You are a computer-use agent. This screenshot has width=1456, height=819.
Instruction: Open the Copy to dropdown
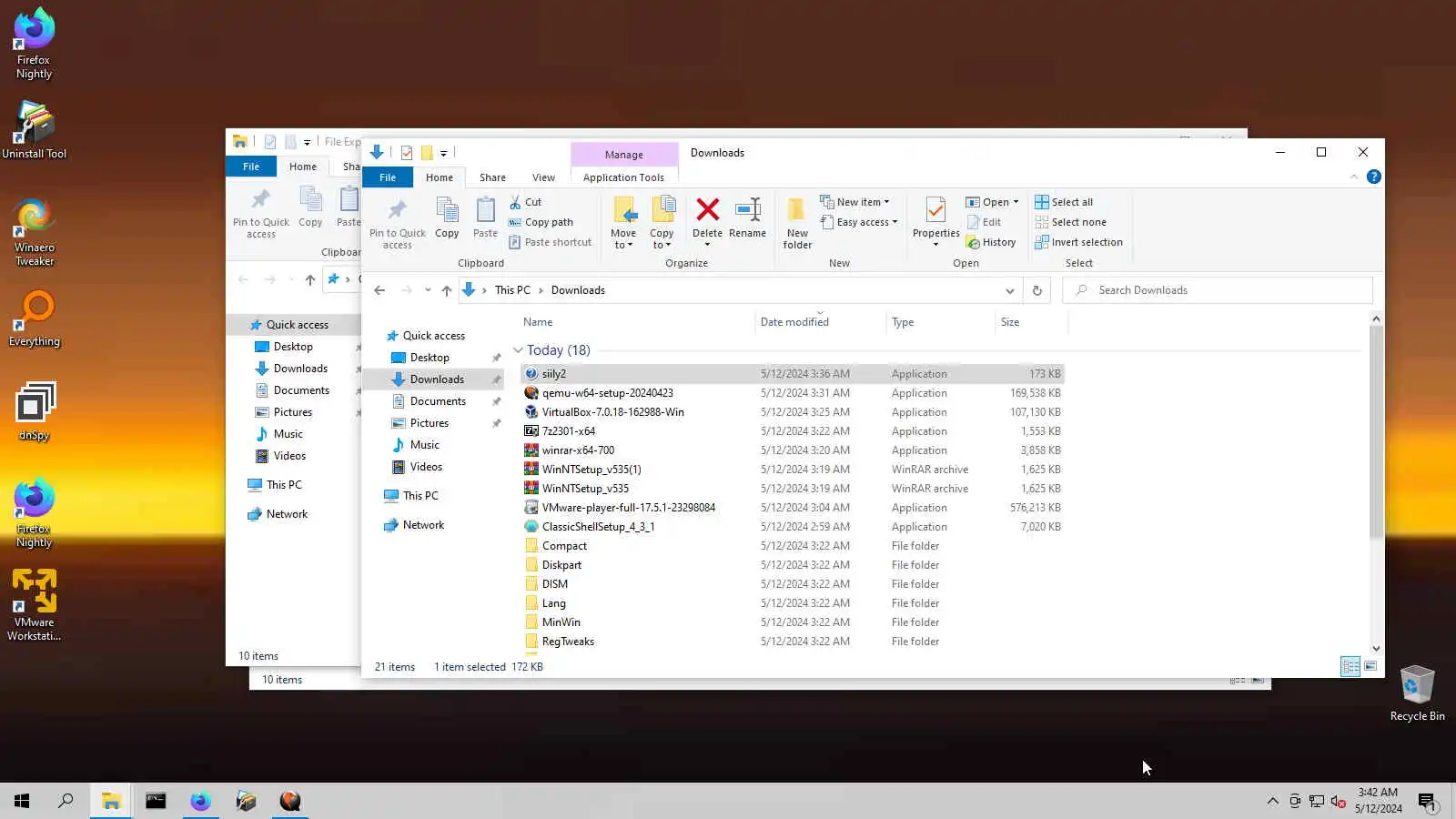[x=662, y=223]
